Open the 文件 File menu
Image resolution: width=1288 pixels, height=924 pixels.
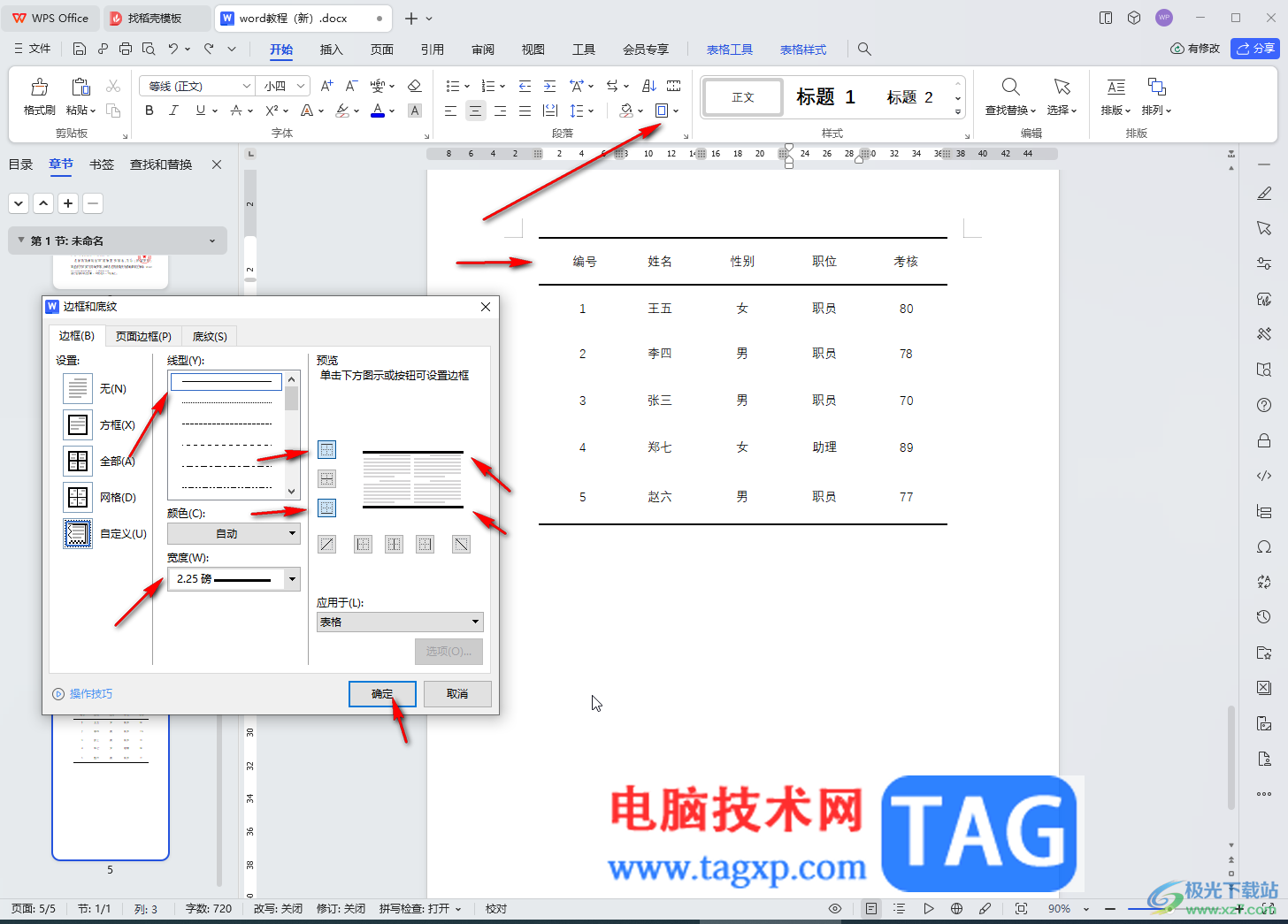(x=33, y=49)
